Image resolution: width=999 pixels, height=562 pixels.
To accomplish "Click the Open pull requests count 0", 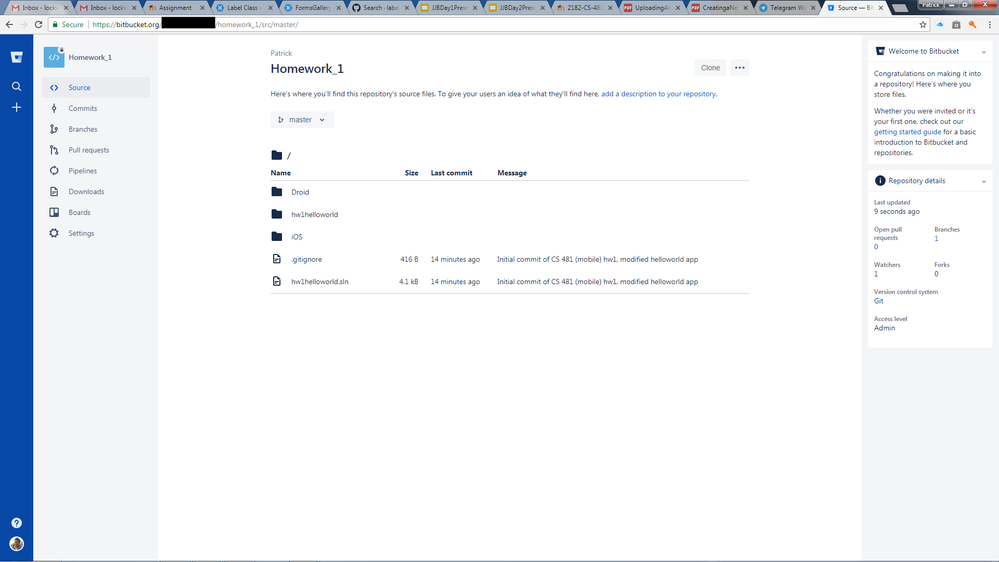I will tap(876, 247).
